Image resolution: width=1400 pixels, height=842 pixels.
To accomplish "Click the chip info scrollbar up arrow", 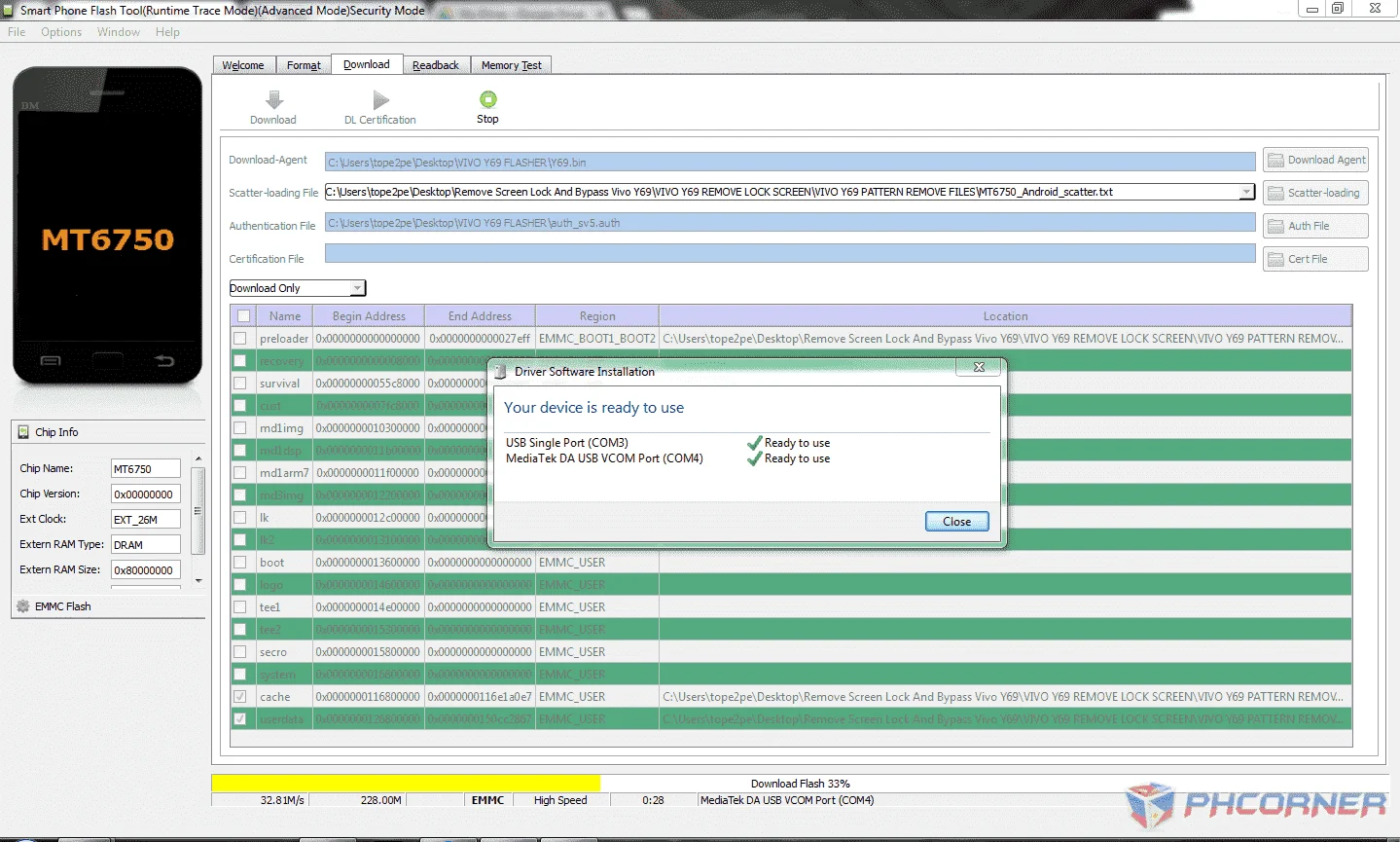I will click(198, 458).
